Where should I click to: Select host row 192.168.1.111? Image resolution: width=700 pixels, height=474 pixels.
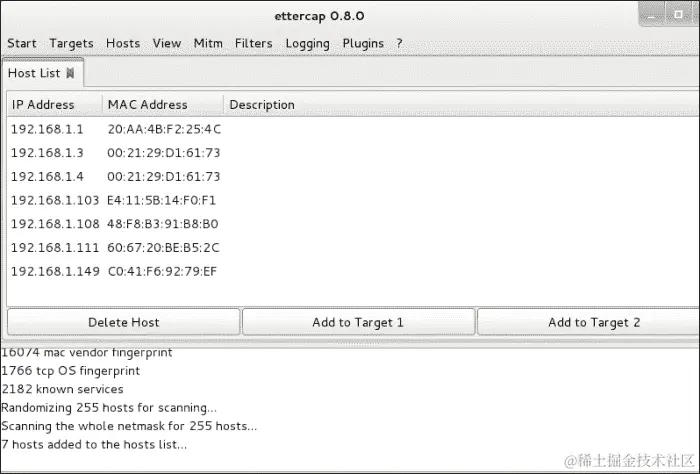[x=353, y=247]
